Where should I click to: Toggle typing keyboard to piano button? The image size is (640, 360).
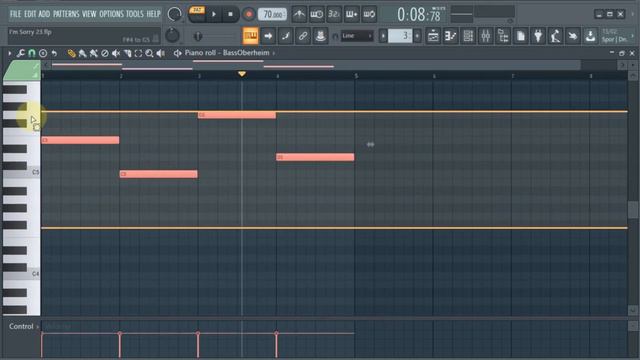250,36
